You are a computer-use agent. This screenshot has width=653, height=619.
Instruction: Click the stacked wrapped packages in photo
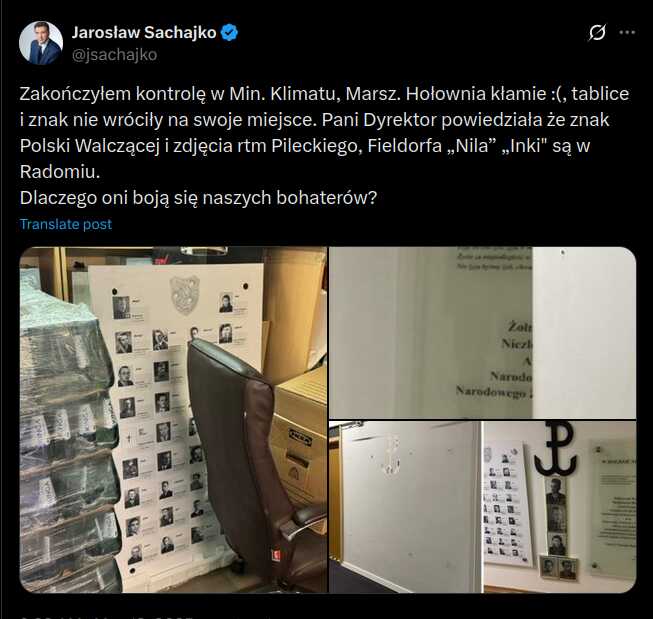coord(69,433)
